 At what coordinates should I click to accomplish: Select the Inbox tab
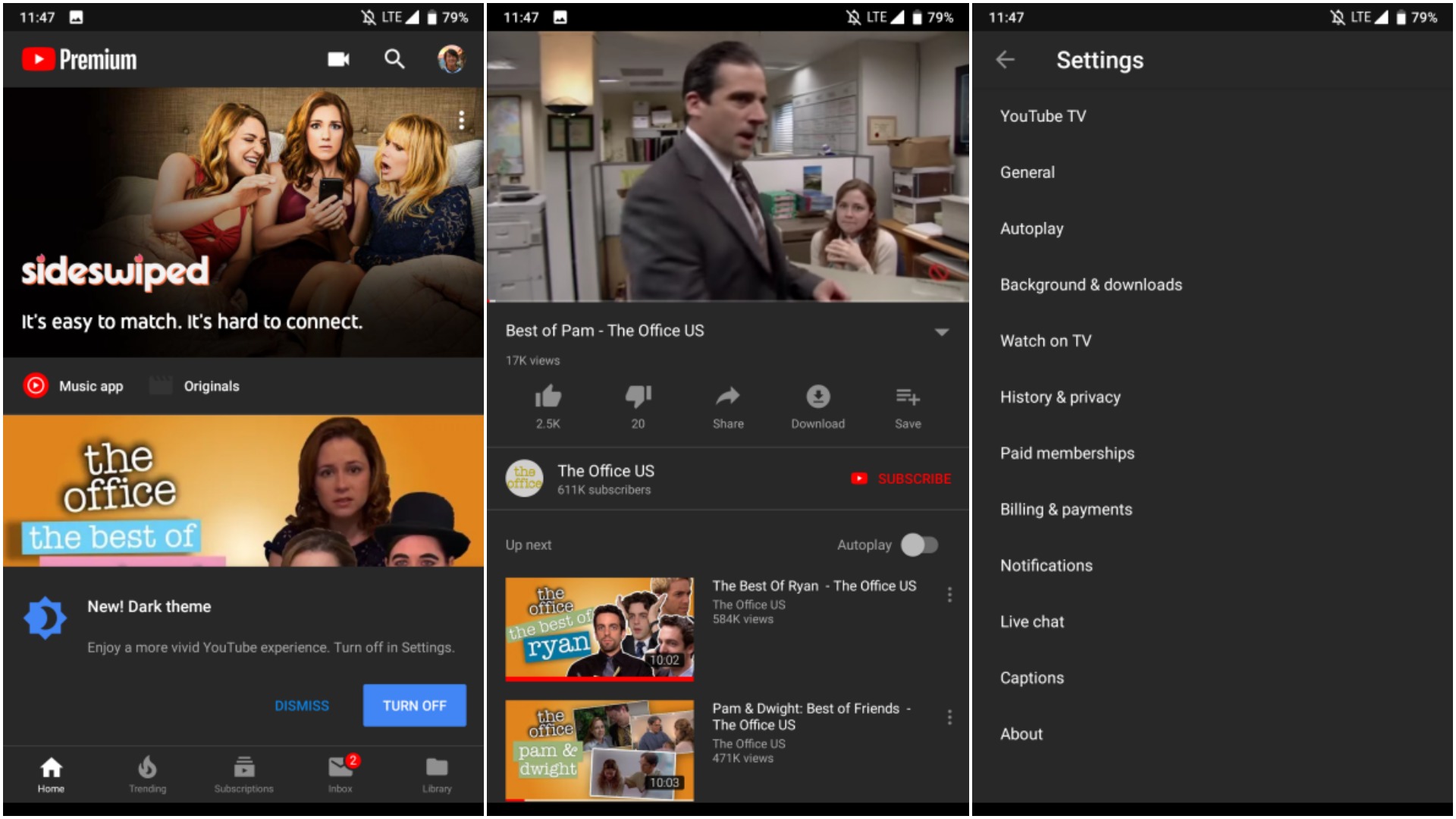[x=340, y=774]
